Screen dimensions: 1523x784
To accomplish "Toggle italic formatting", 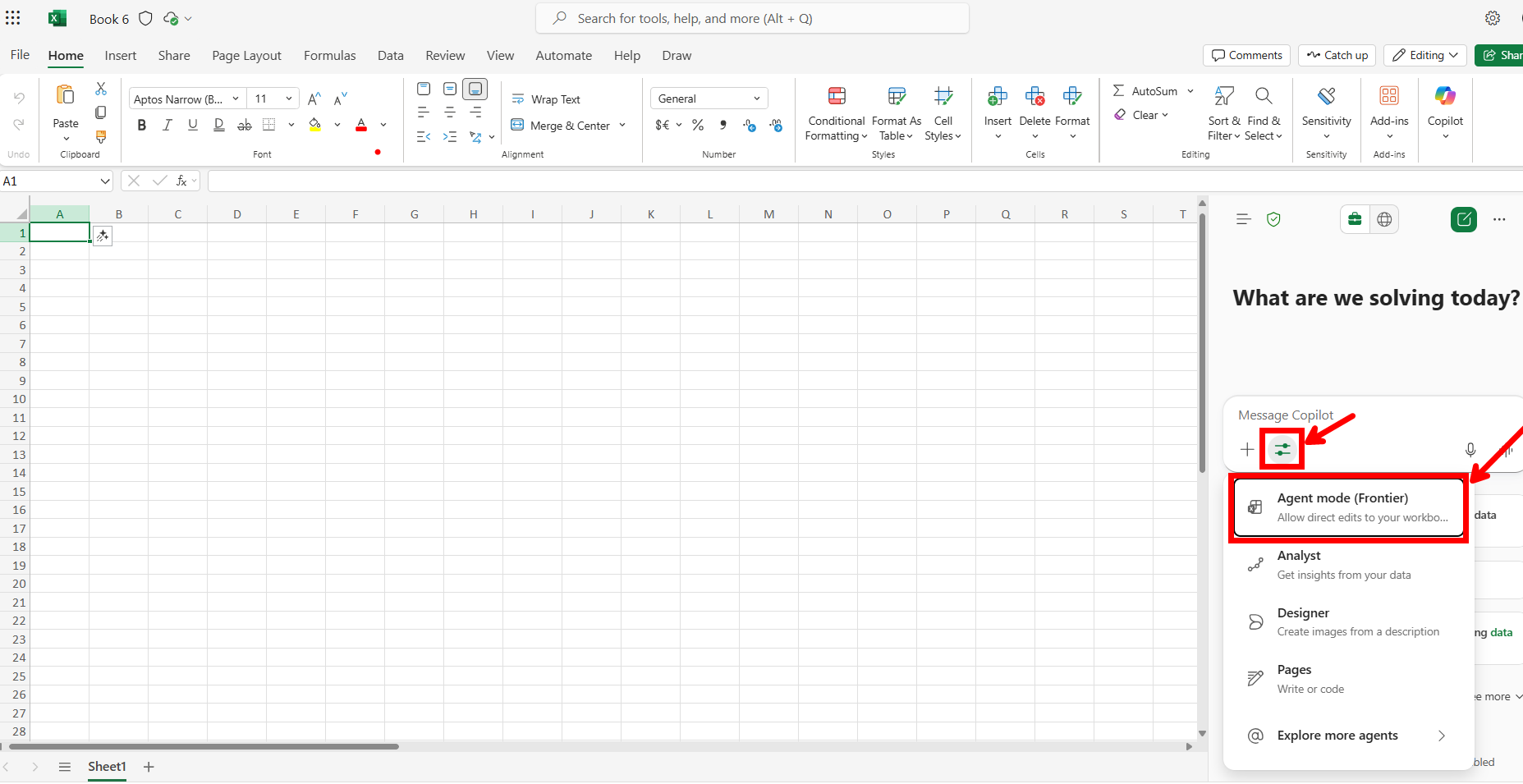I will pyautogui.click(x=167, y=125).
